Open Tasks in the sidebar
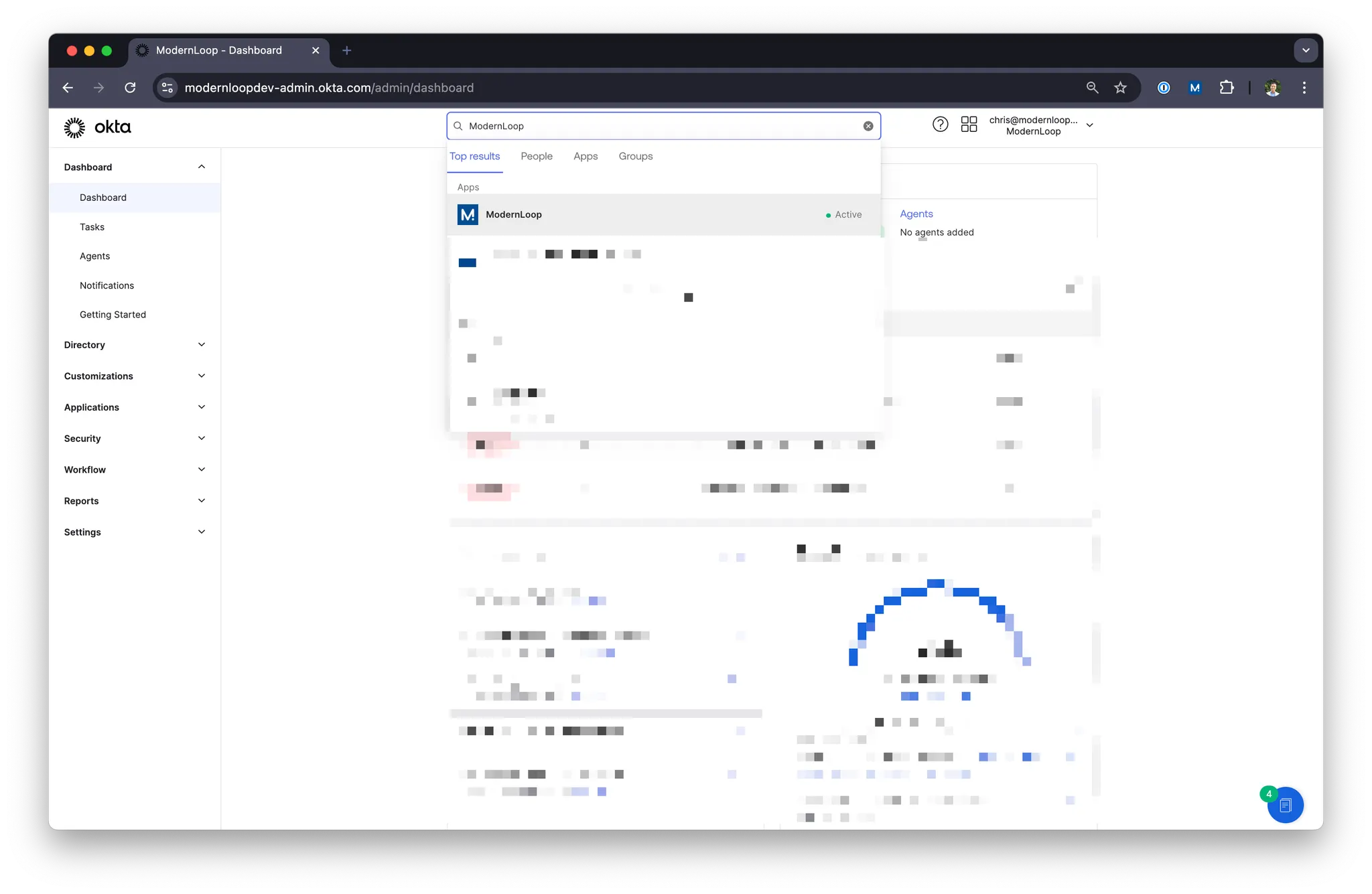1372x894 pixels. tap(92, 227)
